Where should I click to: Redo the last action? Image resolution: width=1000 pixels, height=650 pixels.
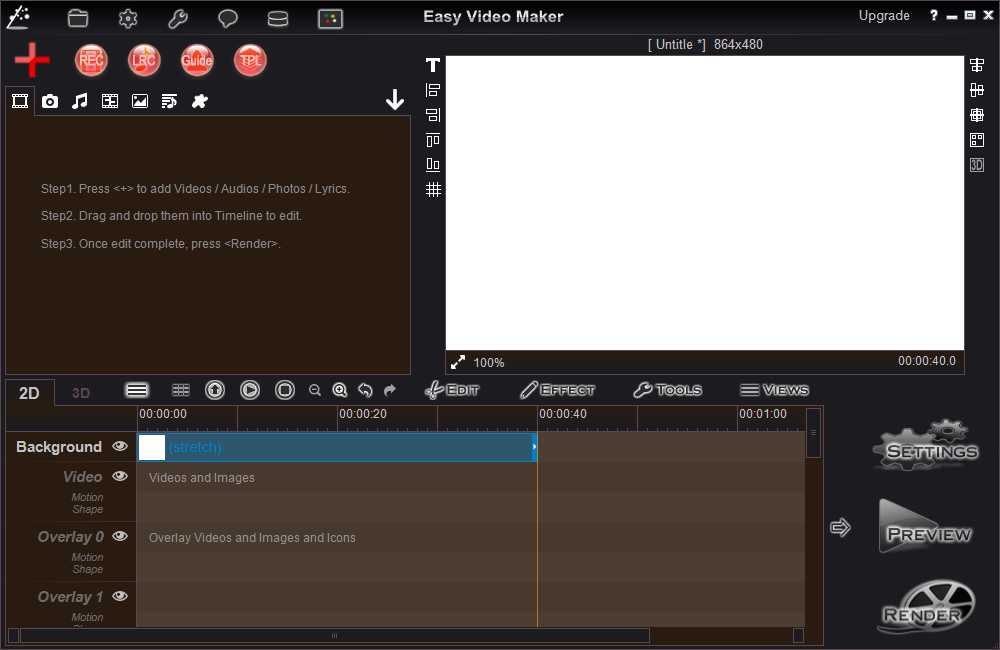[x=390, y=390]
